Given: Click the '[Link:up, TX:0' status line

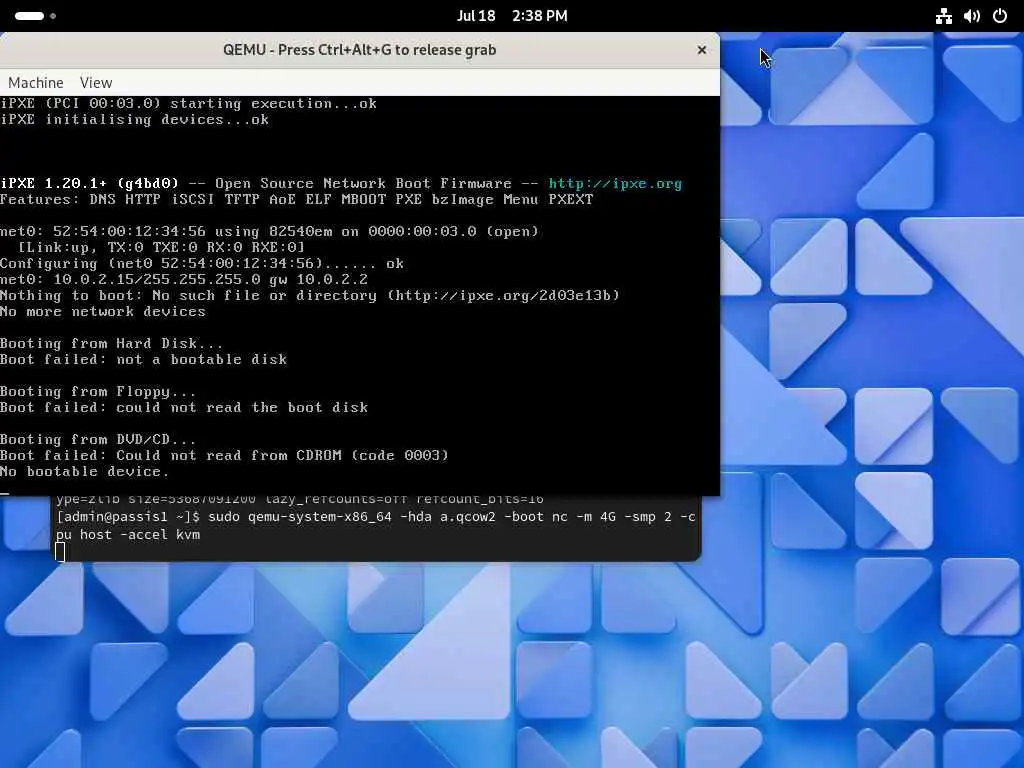Looking at the screenshot, I should point(161,248).
